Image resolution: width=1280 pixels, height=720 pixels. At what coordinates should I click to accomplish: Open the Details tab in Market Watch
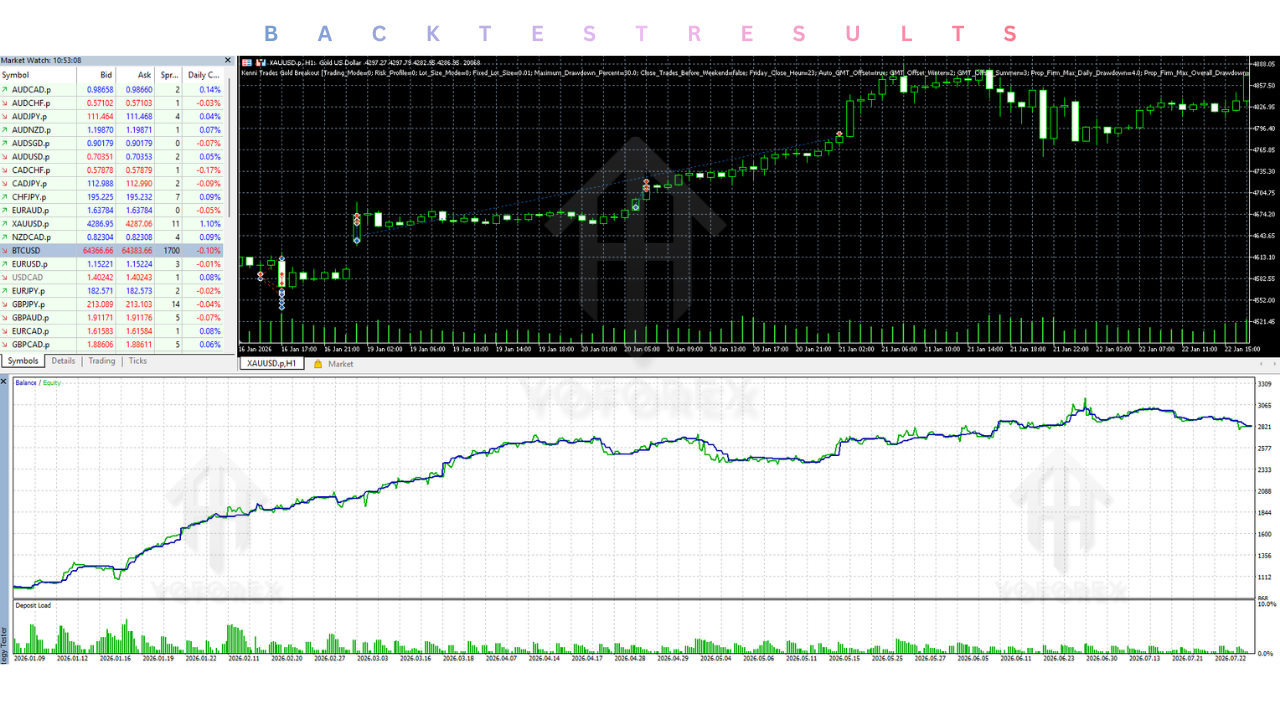pyautogui.click(x=63, y=361)
